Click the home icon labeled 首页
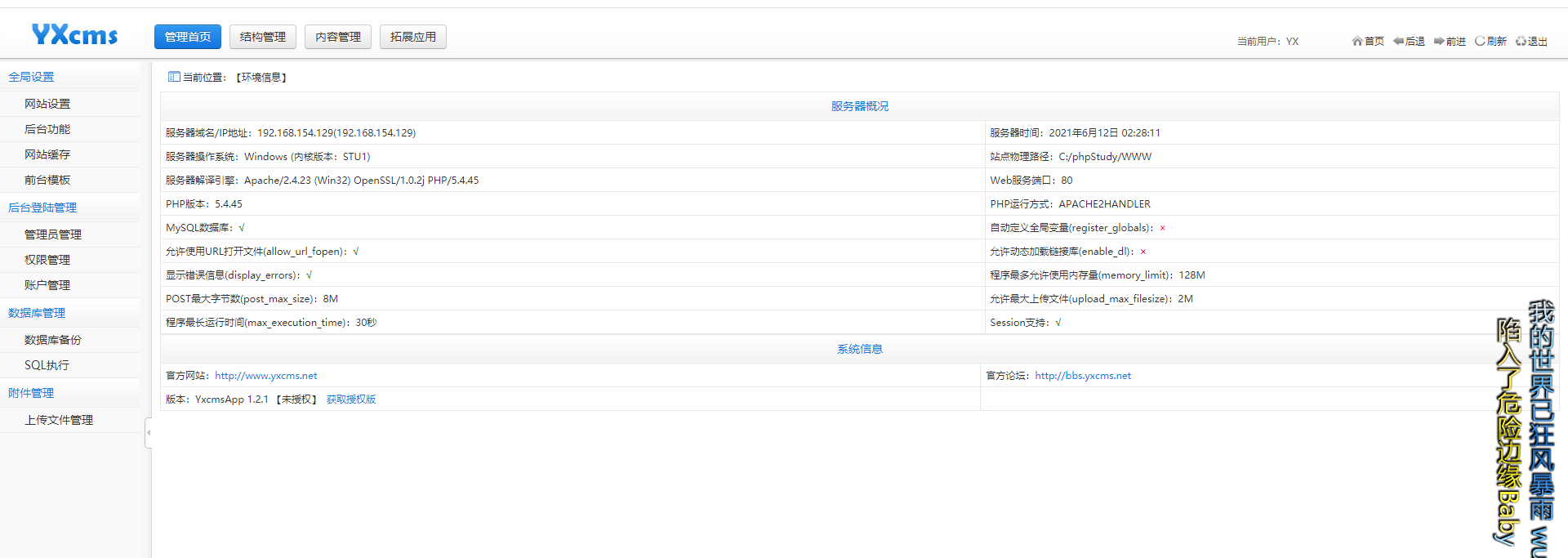Screen dimensions: 1568x558 pyautogui.click(x=1368, y=41)
